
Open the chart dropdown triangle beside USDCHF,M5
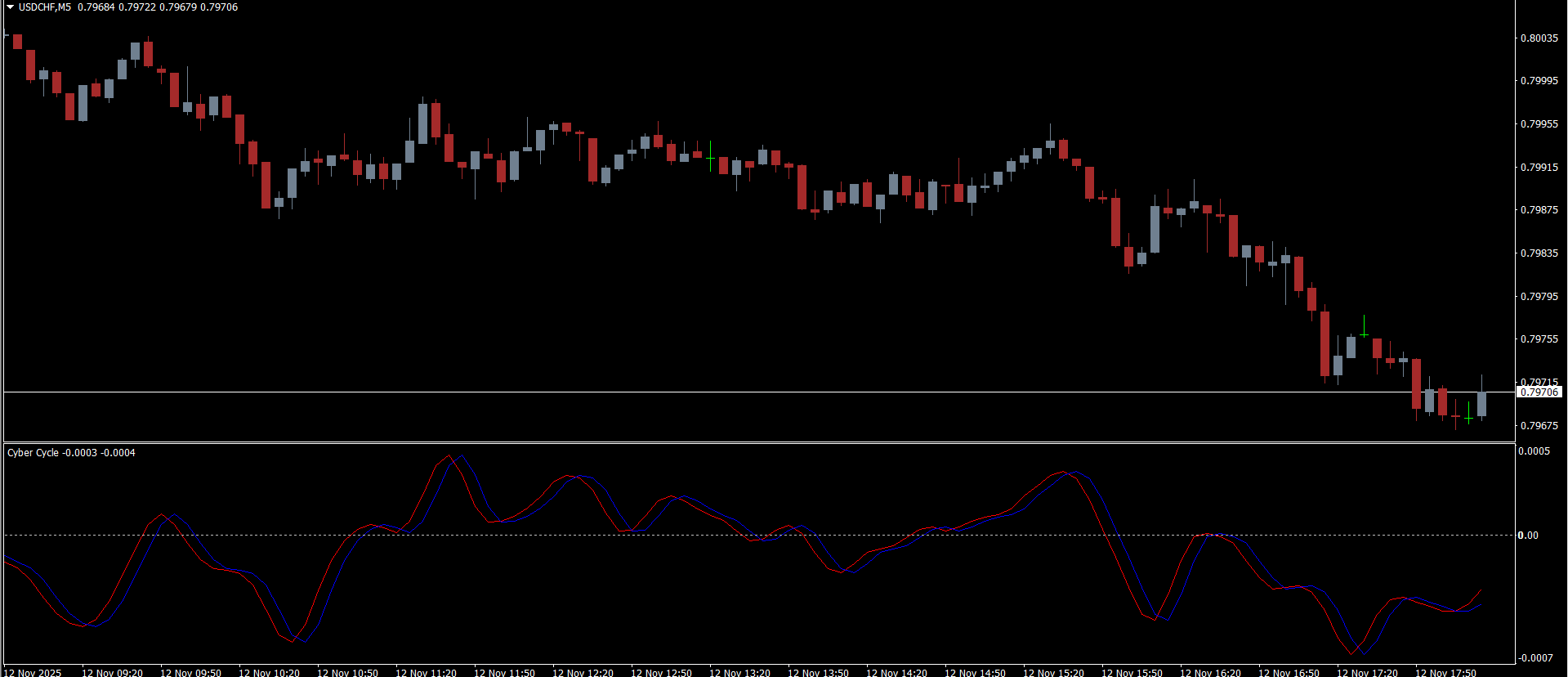10,7
